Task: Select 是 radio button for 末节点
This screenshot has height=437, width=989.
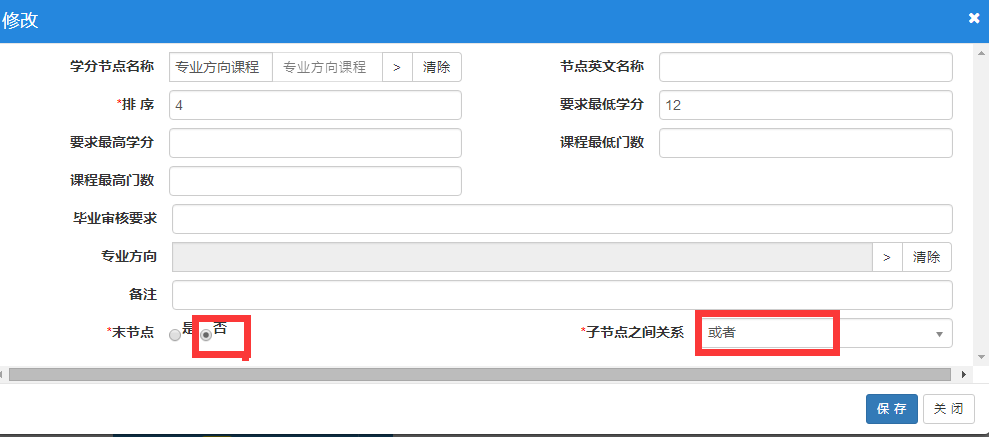Action: coord(176,335)
